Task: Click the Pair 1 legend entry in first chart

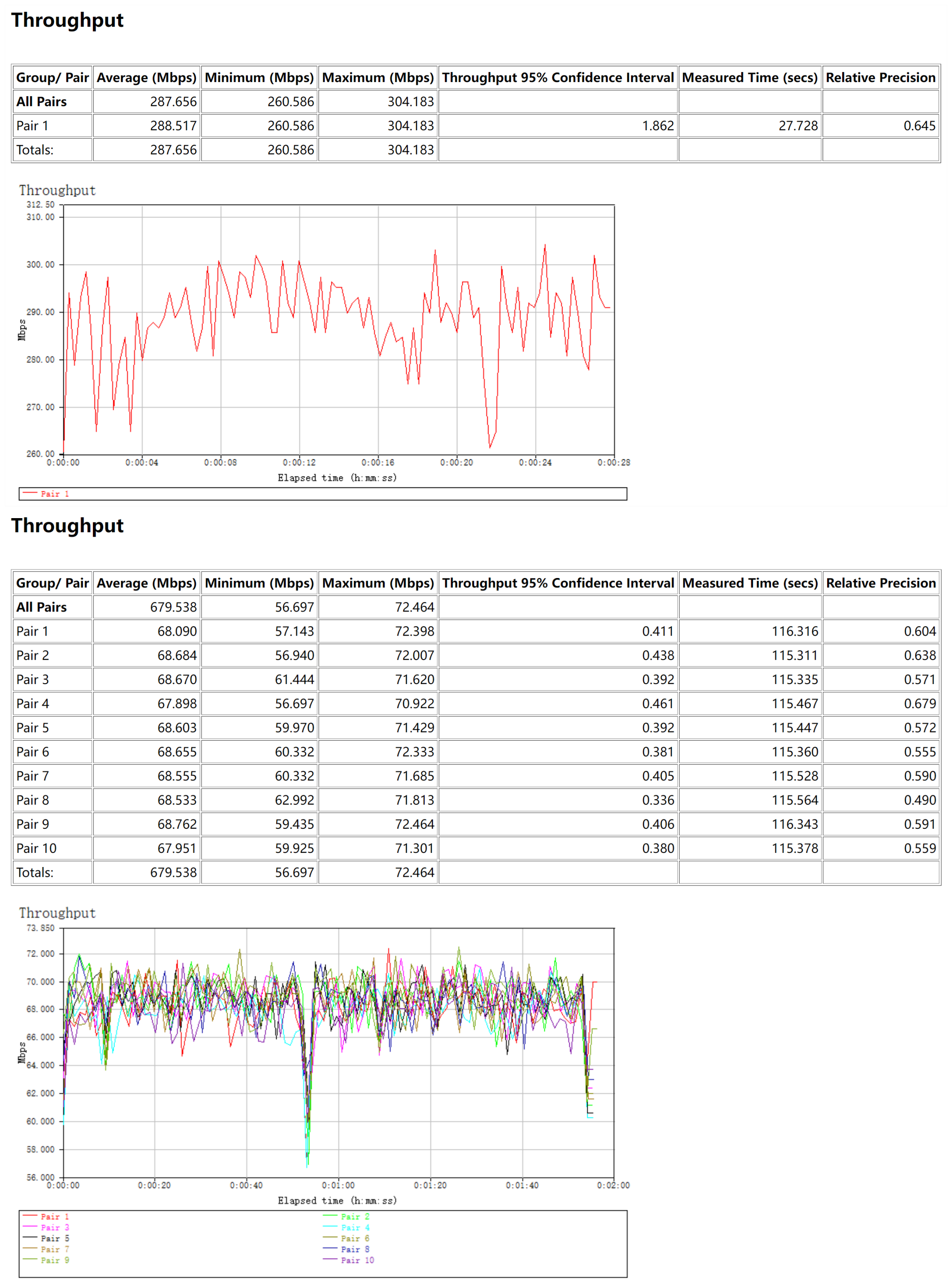Action: click(x=54, y=494)
